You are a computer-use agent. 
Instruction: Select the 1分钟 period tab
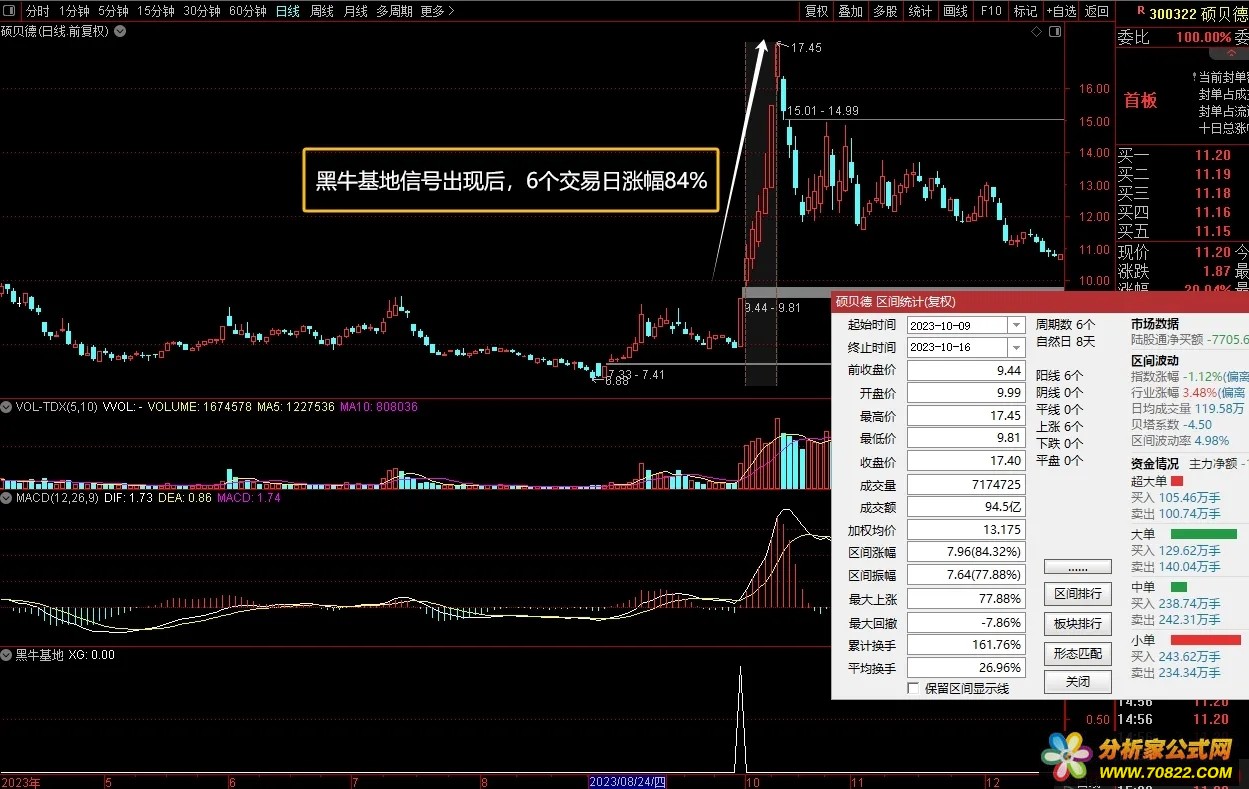74,11
